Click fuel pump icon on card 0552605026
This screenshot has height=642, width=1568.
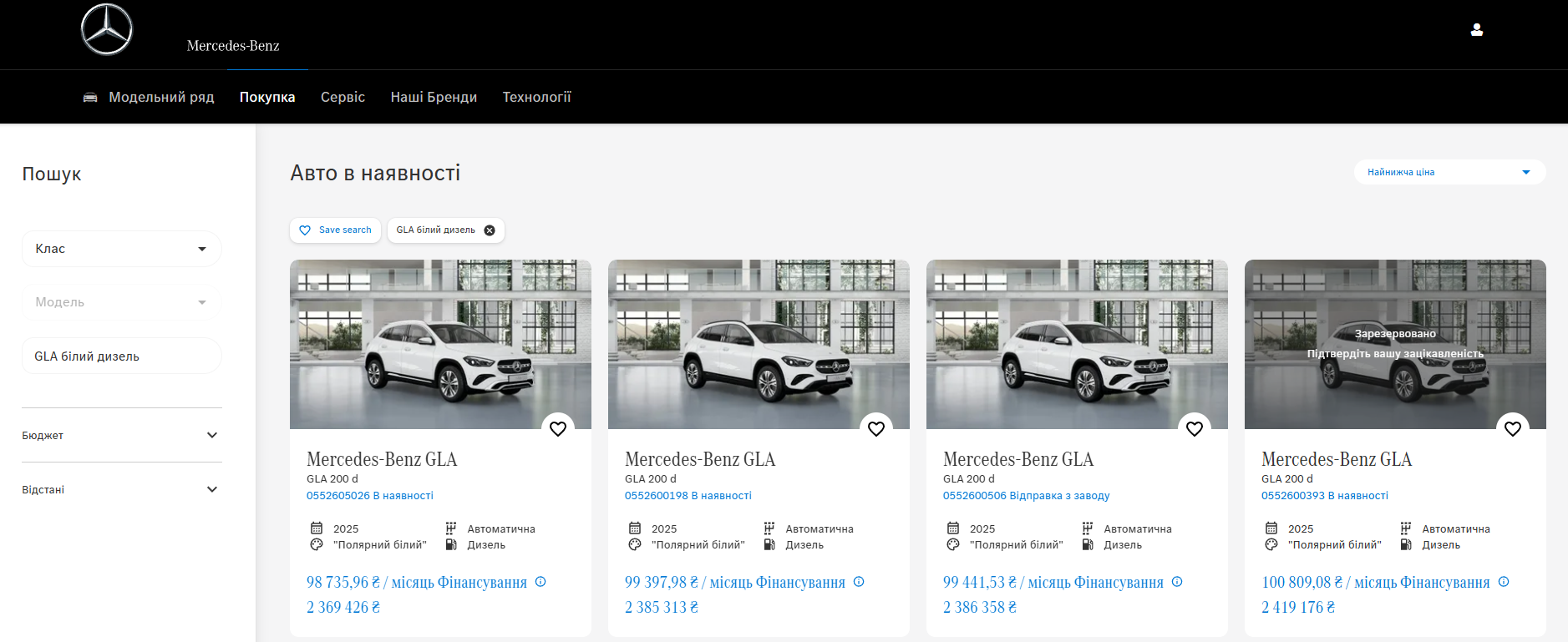451,544
